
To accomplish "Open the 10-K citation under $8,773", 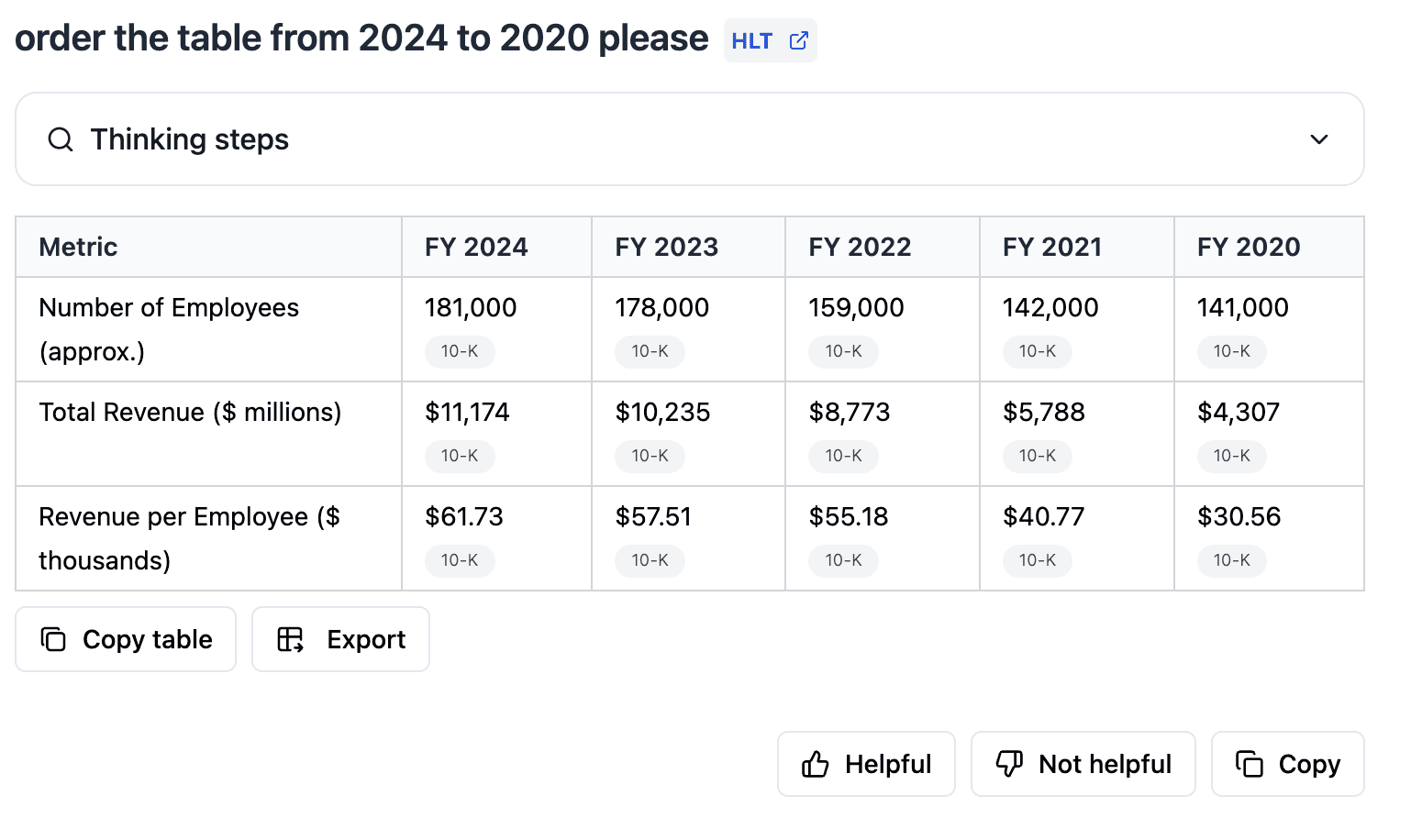I will pos(843,456).
